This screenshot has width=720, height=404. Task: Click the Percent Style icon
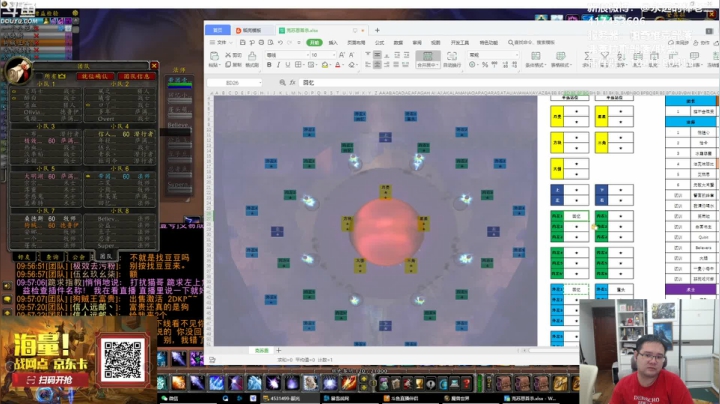[x=485, y=65]
